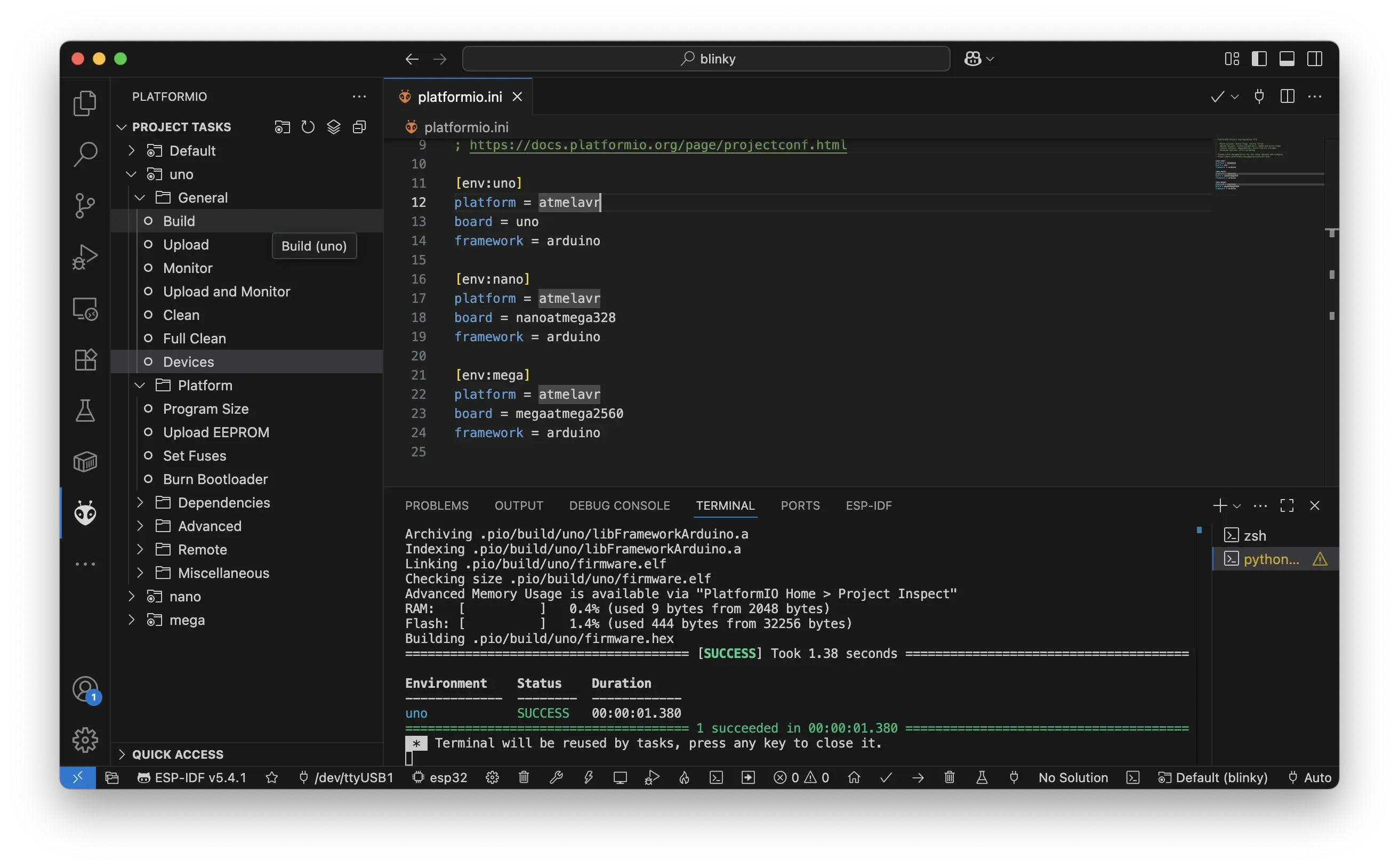This screenshot has height=868, width=1399.
Task: Click the trash icon in status bar
Action: coord(524,777)
